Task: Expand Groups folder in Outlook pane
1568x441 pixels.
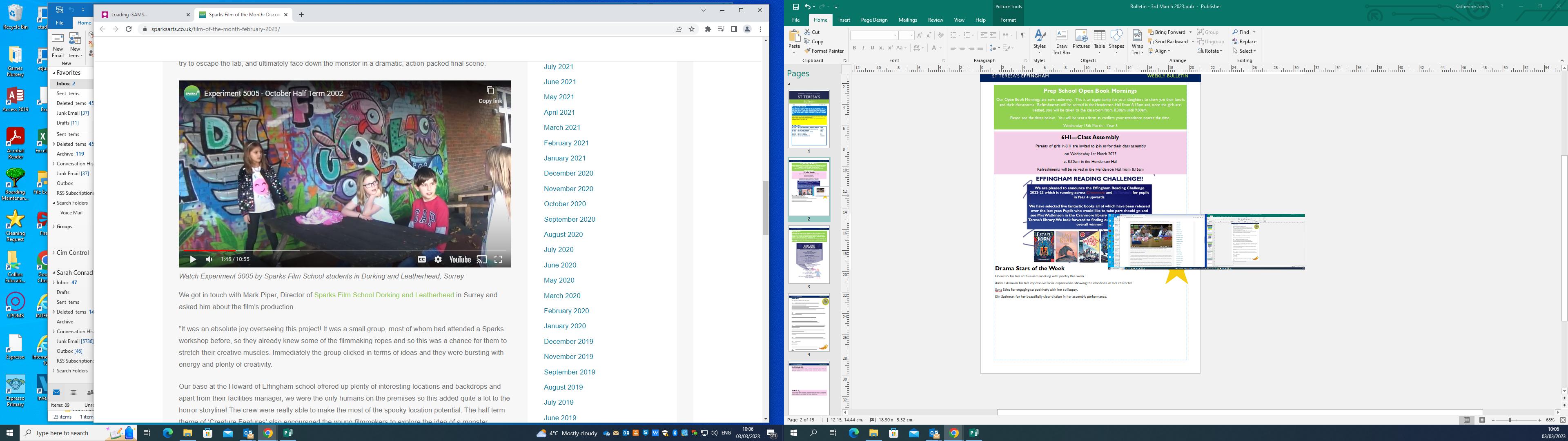Action: tap(53, 227)
